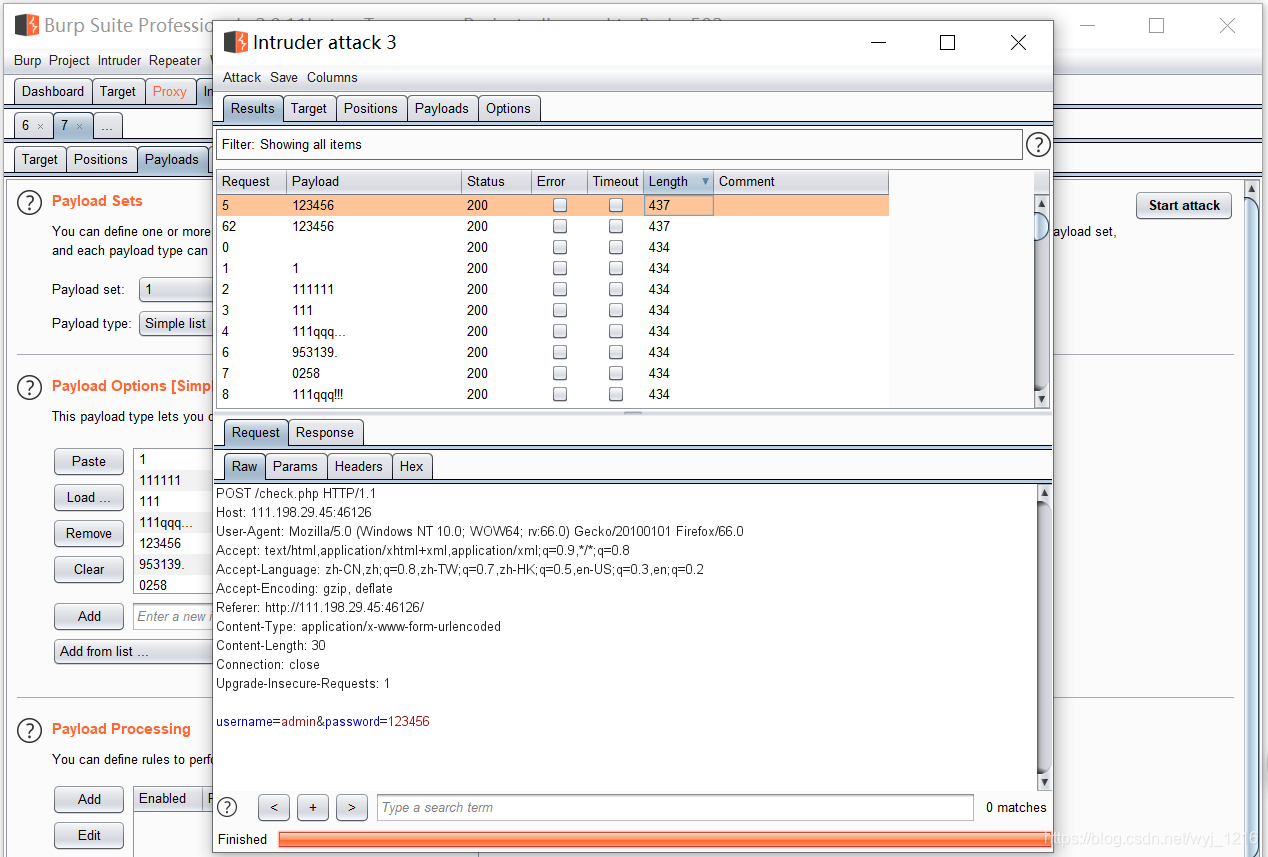The image size is (1268, 857).
Task: Click scroll down arrow of request pane
Action: tap(1044, 782)
